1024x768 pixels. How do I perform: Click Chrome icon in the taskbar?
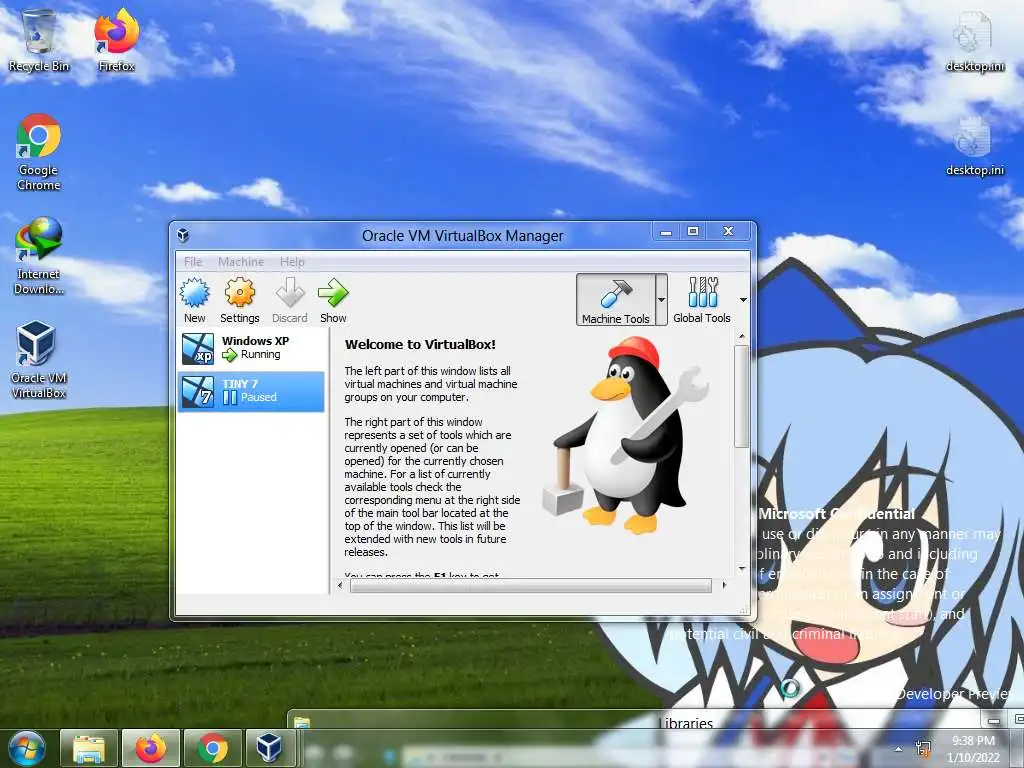(213, 748)
